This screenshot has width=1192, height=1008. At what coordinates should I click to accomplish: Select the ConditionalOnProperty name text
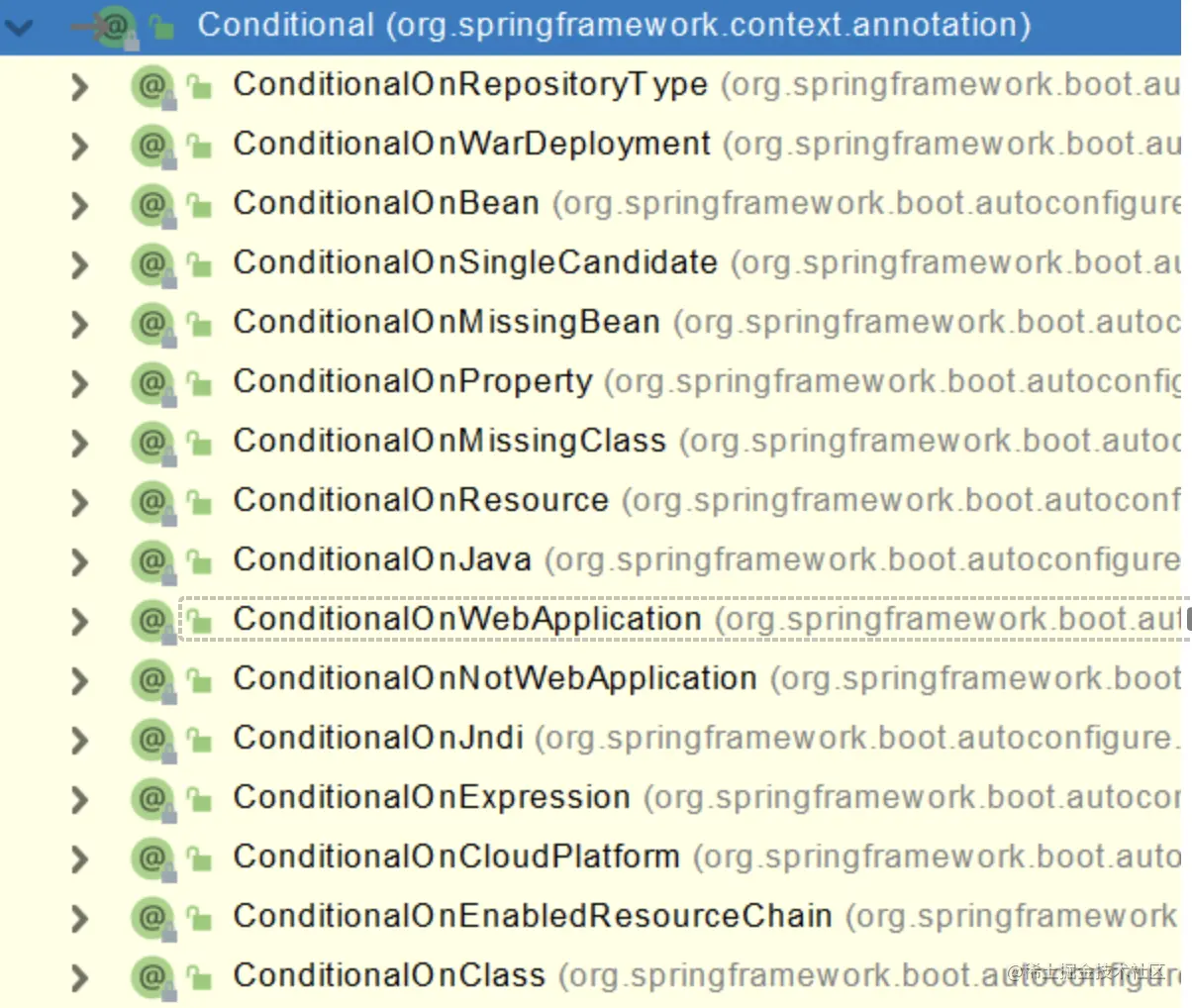pos(413,382)
